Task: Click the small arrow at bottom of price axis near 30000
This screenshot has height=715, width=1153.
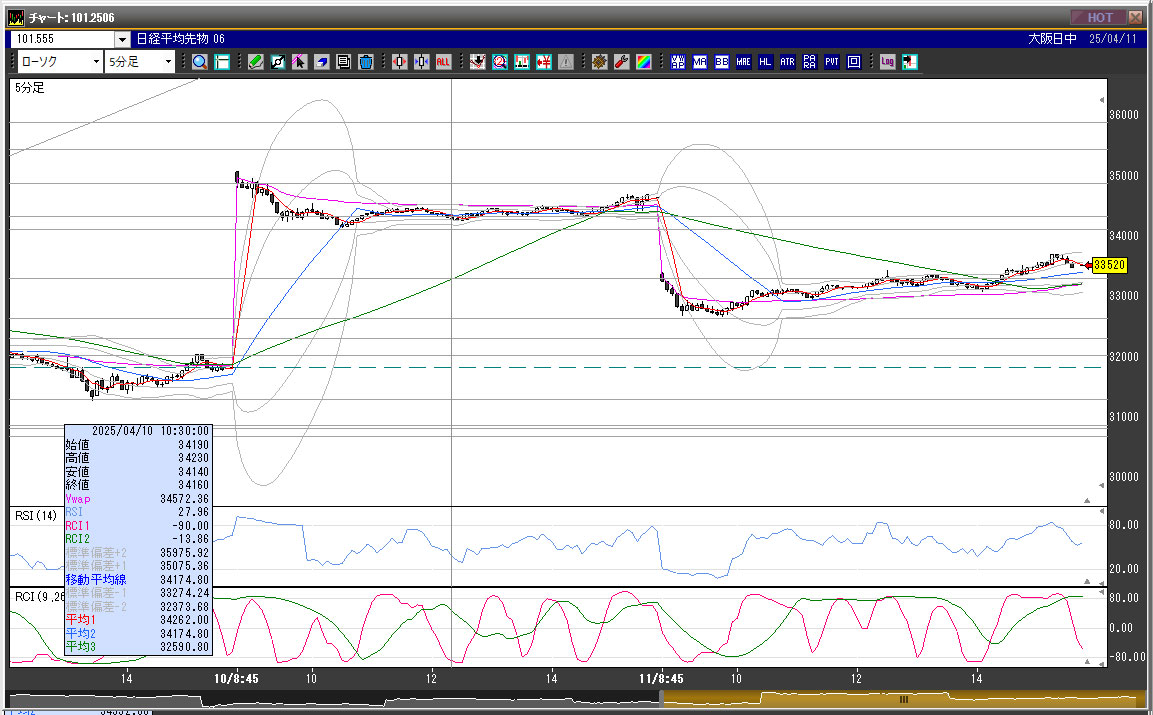Action: [x=1102, y=485]
